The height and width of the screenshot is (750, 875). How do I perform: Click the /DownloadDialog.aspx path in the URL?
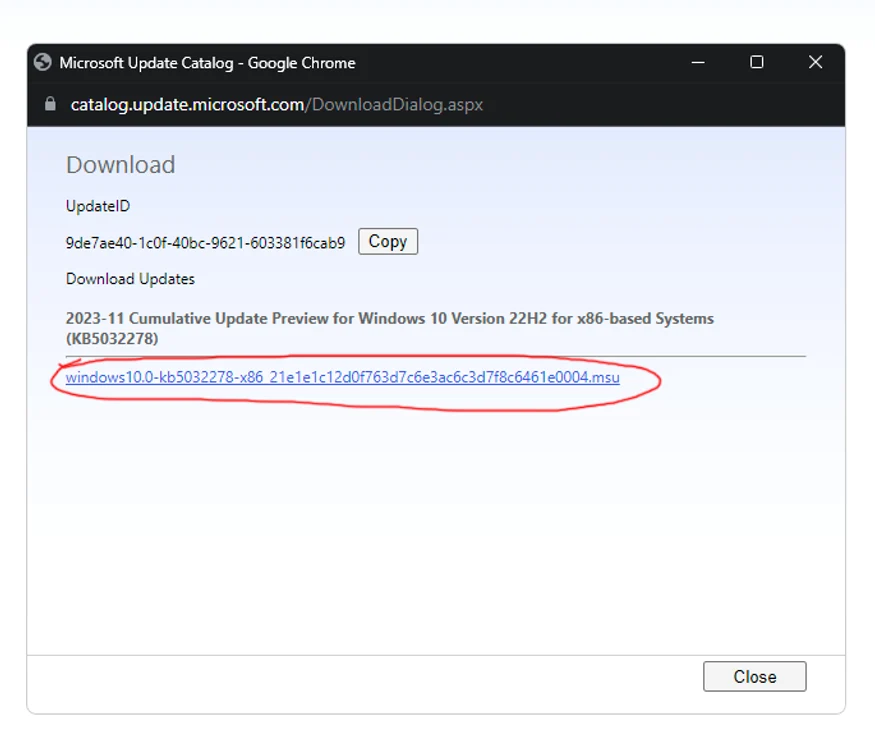point(394,104)
